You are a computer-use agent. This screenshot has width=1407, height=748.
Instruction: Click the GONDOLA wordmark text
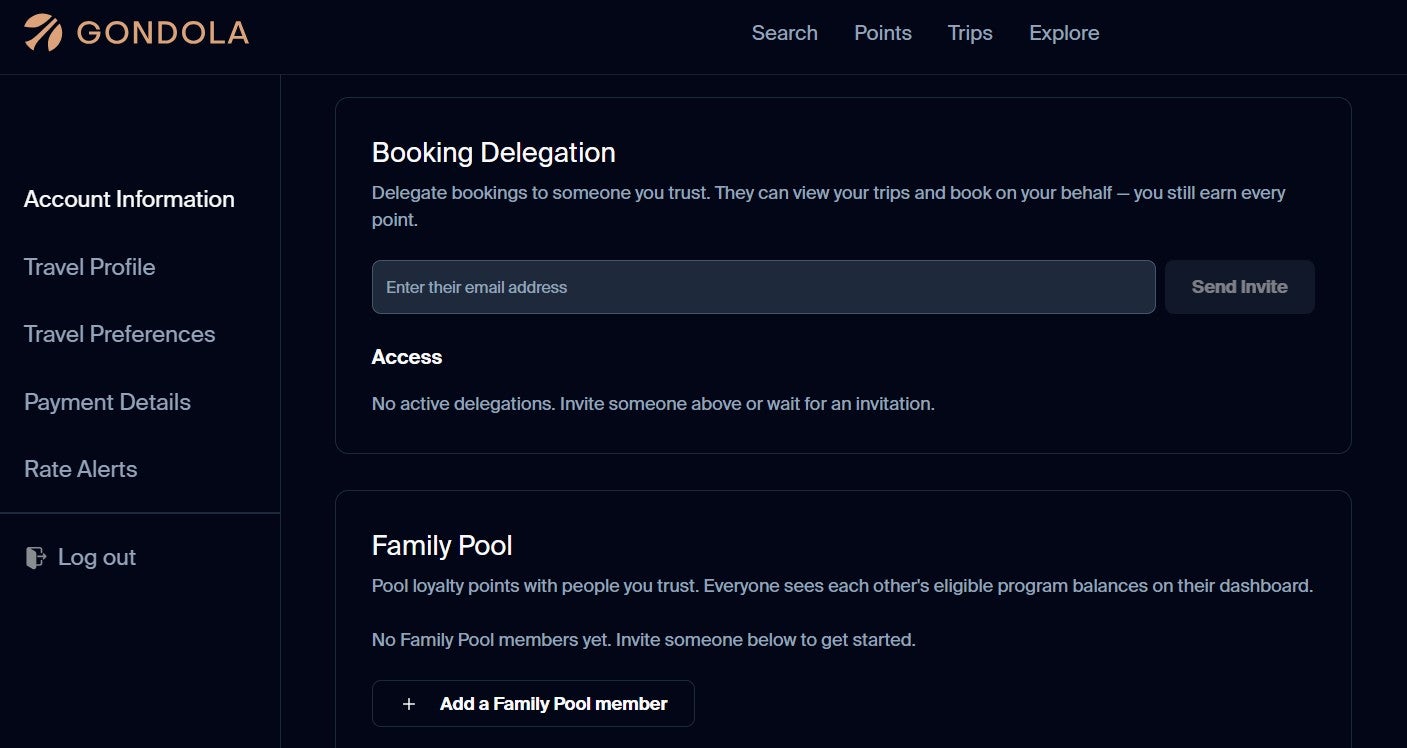(x=163, y=33)
